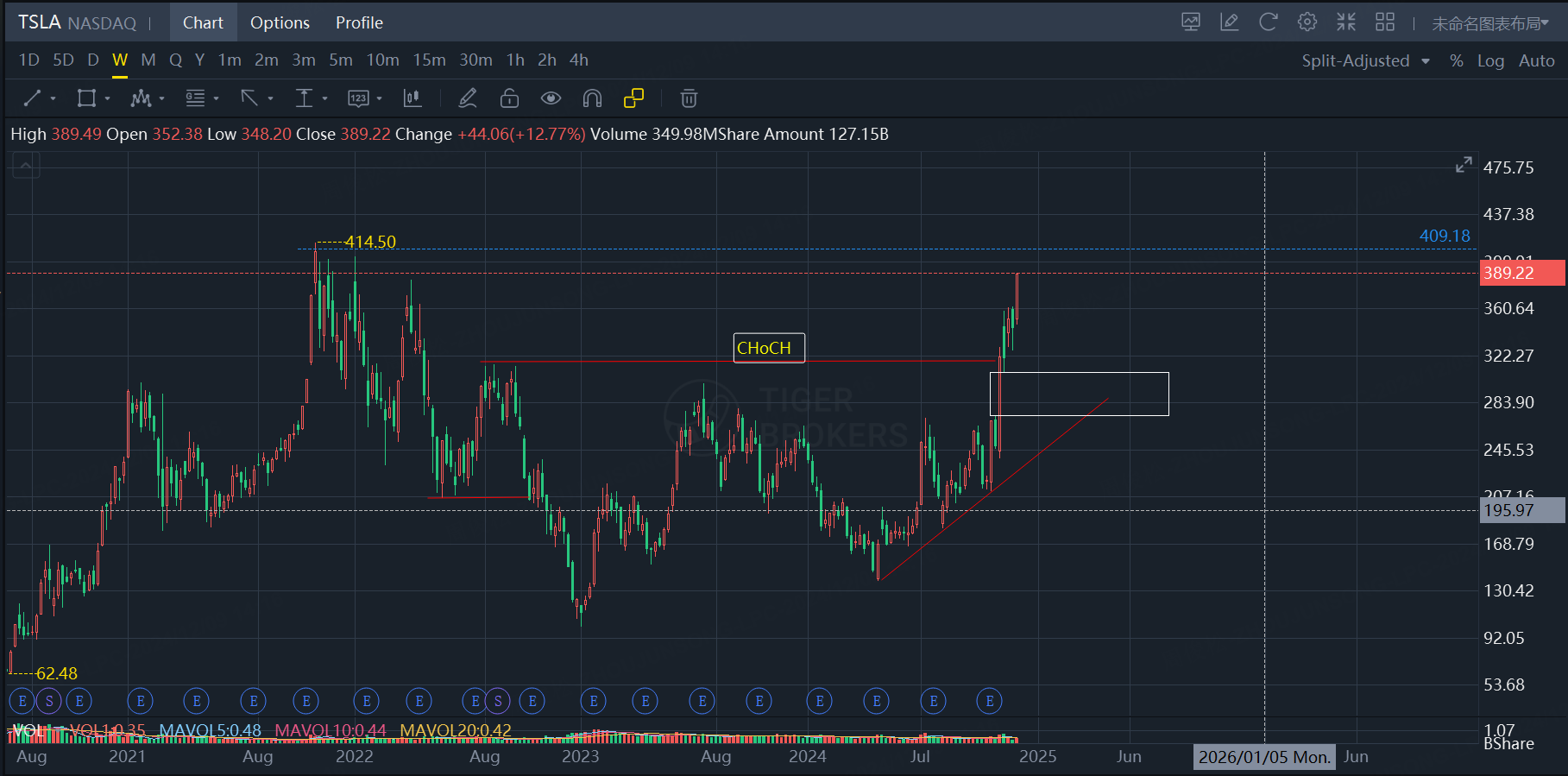Select the Fibonacci levels lines tool
The height and width of the screenshot is (776, 1568).
click(195, 98)
